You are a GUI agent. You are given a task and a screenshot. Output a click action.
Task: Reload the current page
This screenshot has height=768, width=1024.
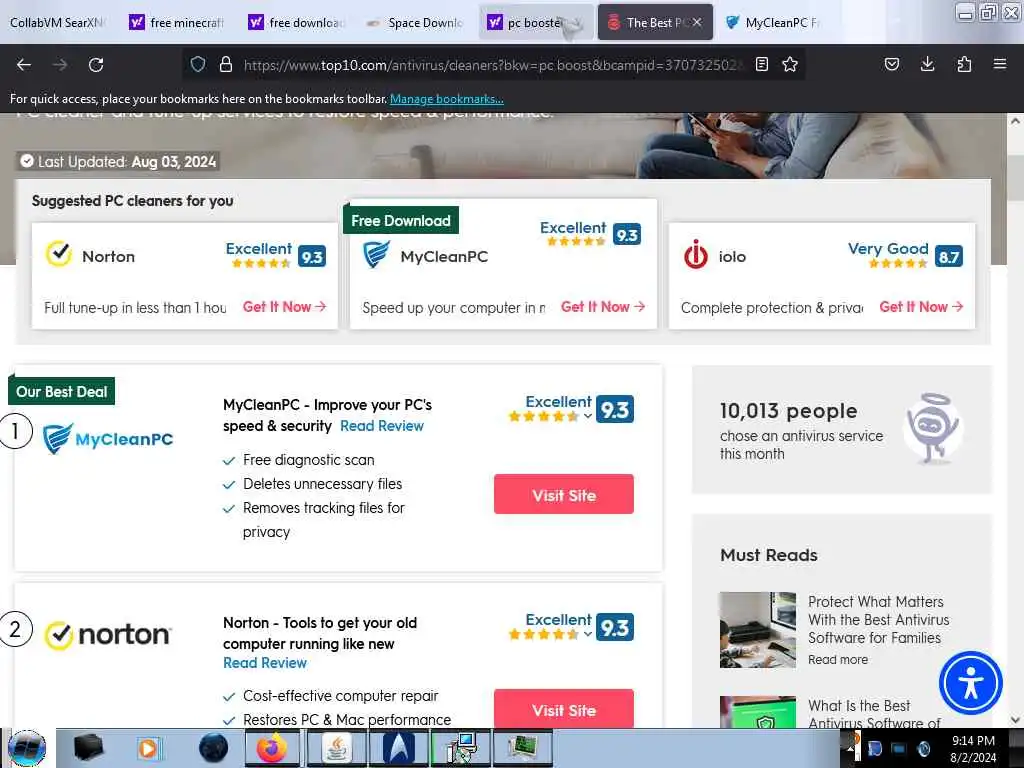(96, 65)
